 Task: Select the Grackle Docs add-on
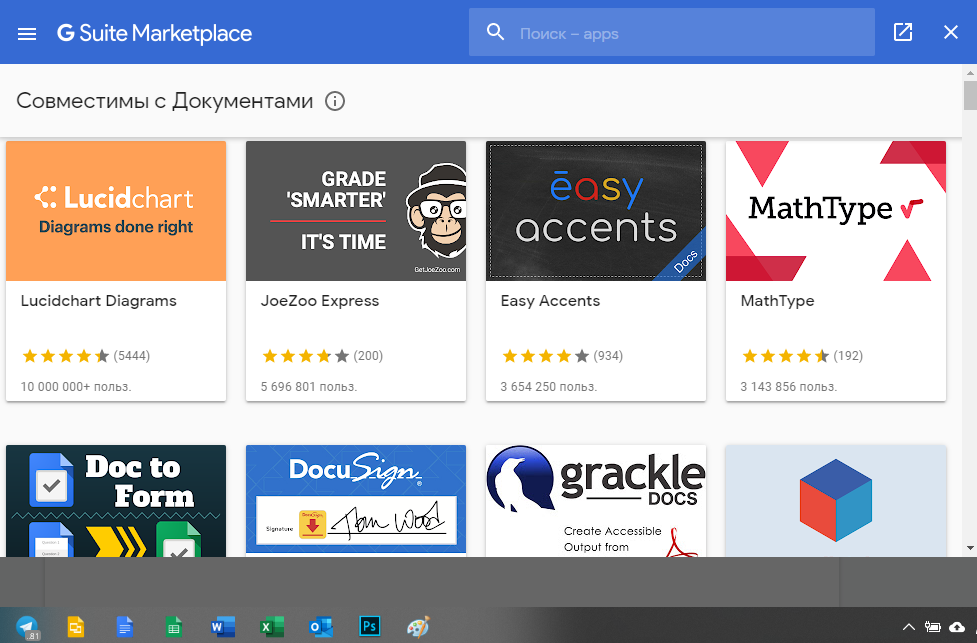[596, 500]
